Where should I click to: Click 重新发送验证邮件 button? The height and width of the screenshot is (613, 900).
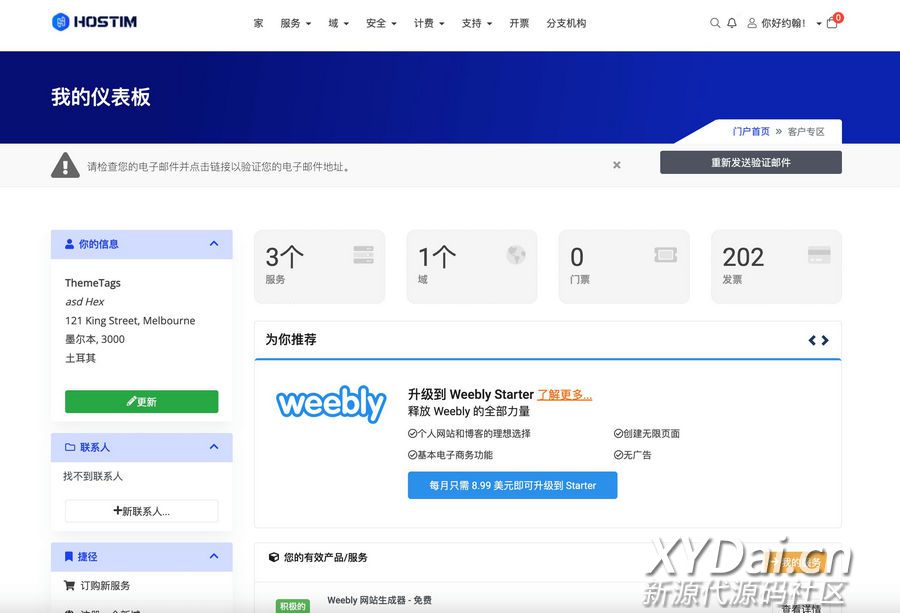[750, 162]
